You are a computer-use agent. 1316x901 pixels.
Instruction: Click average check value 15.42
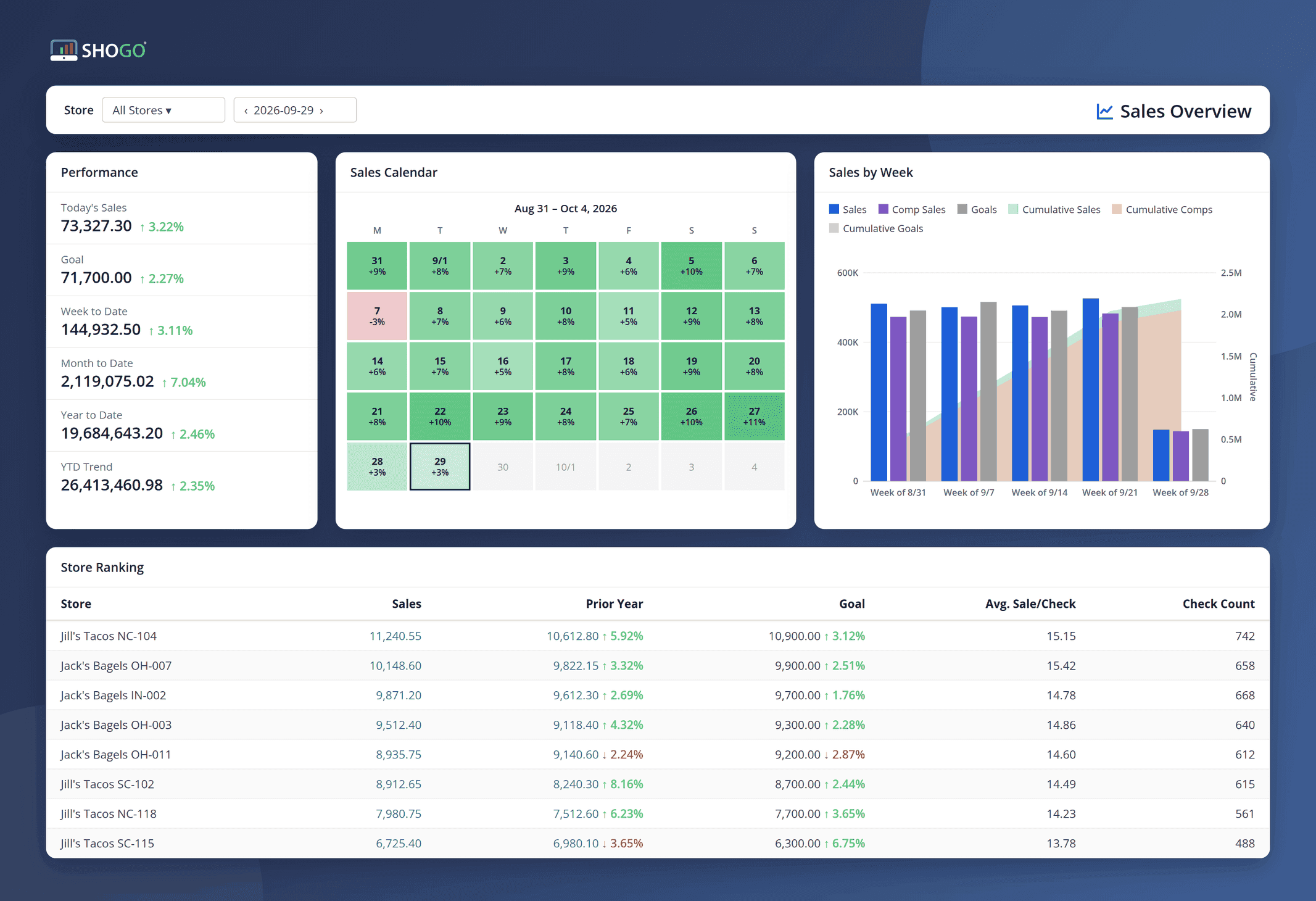click(x=1061, y=665)
